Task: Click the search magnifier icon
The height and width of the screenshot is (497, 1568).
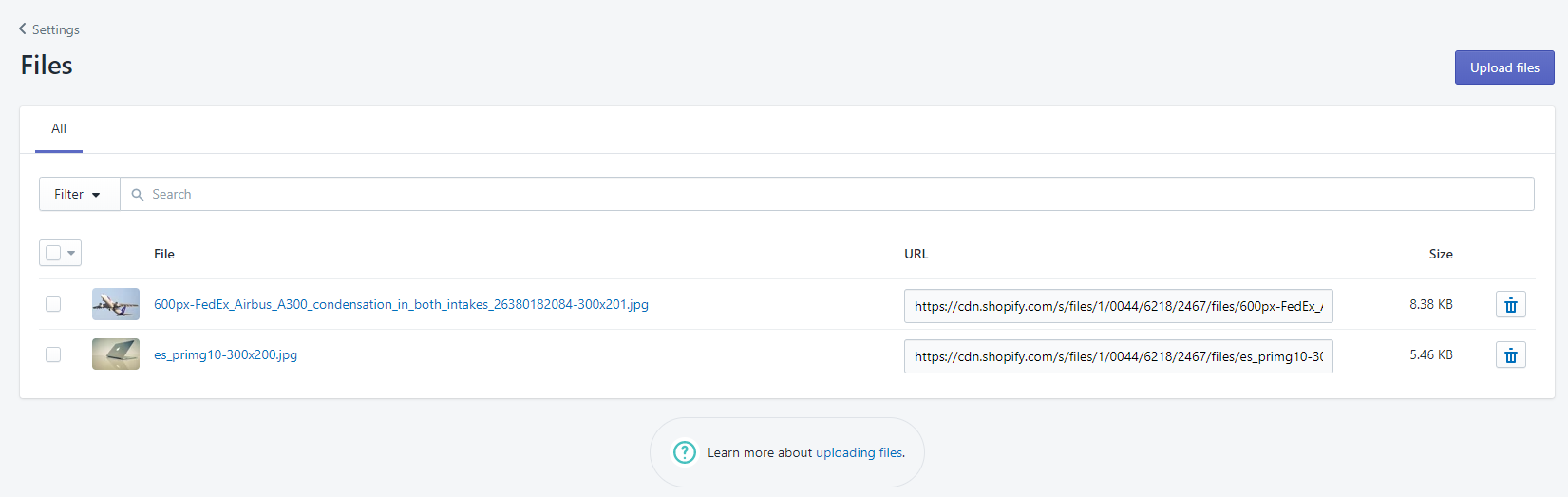Action: tap(138, 195)
